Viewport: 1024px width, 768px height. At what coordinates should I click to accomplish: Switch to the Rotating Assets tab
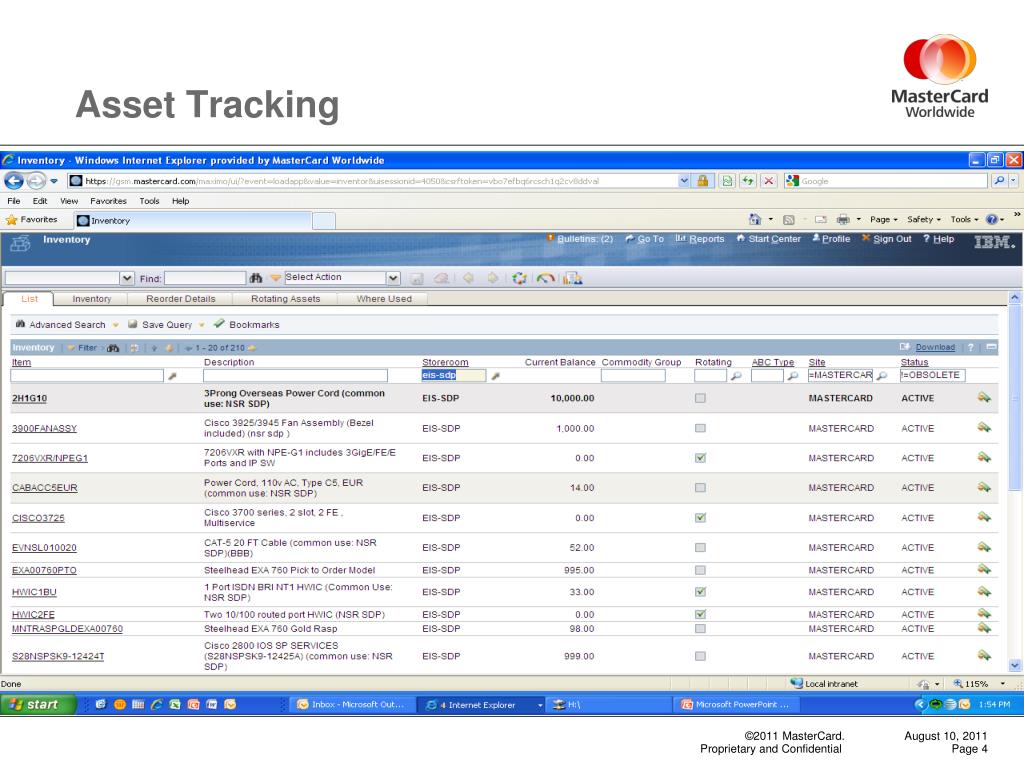[285, 299]
